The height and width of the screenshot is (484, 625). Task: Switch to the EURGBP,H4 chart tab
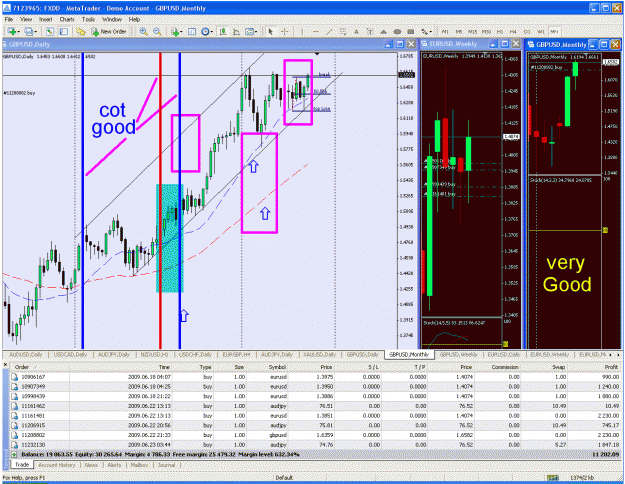236,354
